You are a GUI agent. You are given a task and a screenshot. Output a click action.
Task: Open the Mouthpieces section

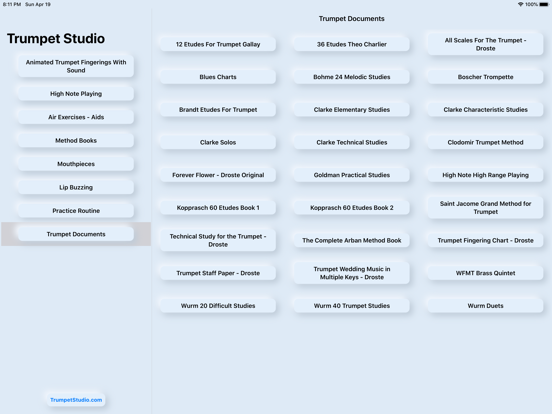pyautogui.click(x=76, y=164)
